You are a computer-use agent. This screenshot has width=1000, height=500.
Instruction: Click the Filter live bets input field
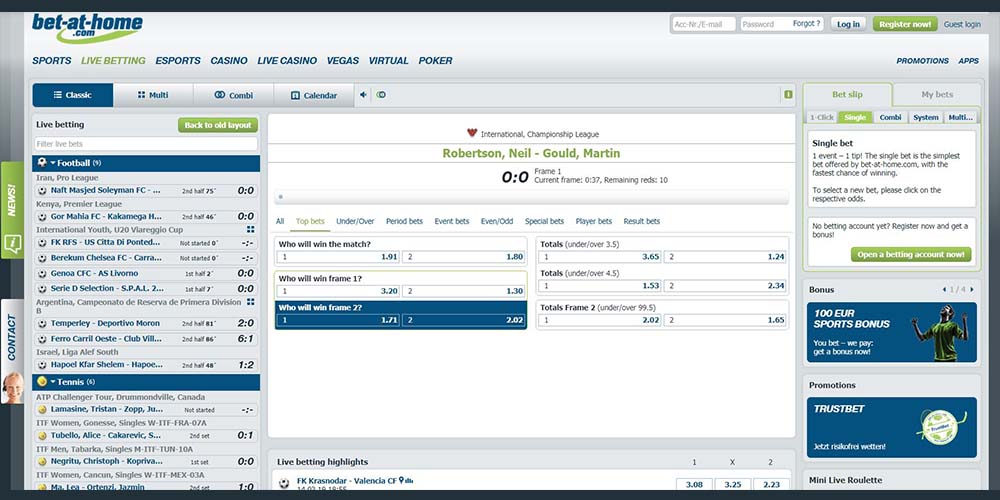coord(146,144)
